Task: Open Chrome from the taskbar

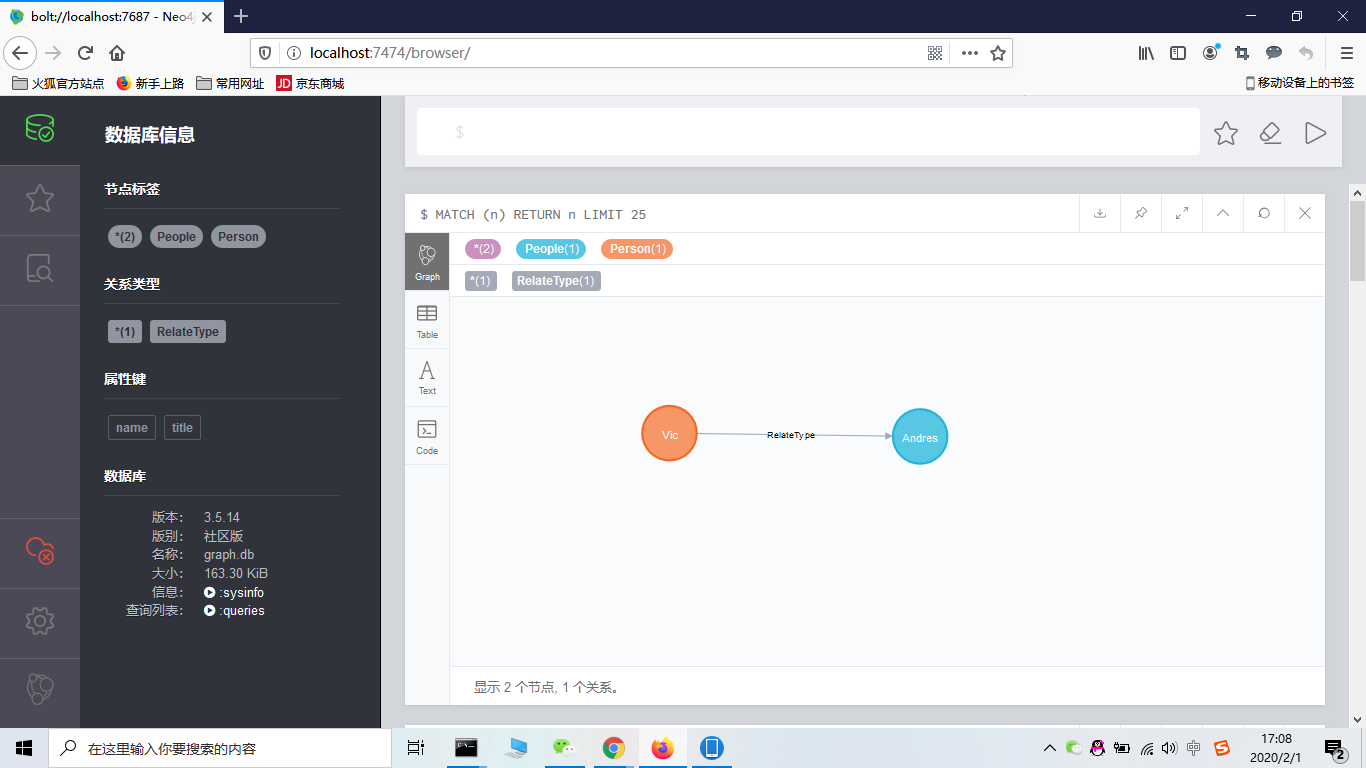Action: 614,748
